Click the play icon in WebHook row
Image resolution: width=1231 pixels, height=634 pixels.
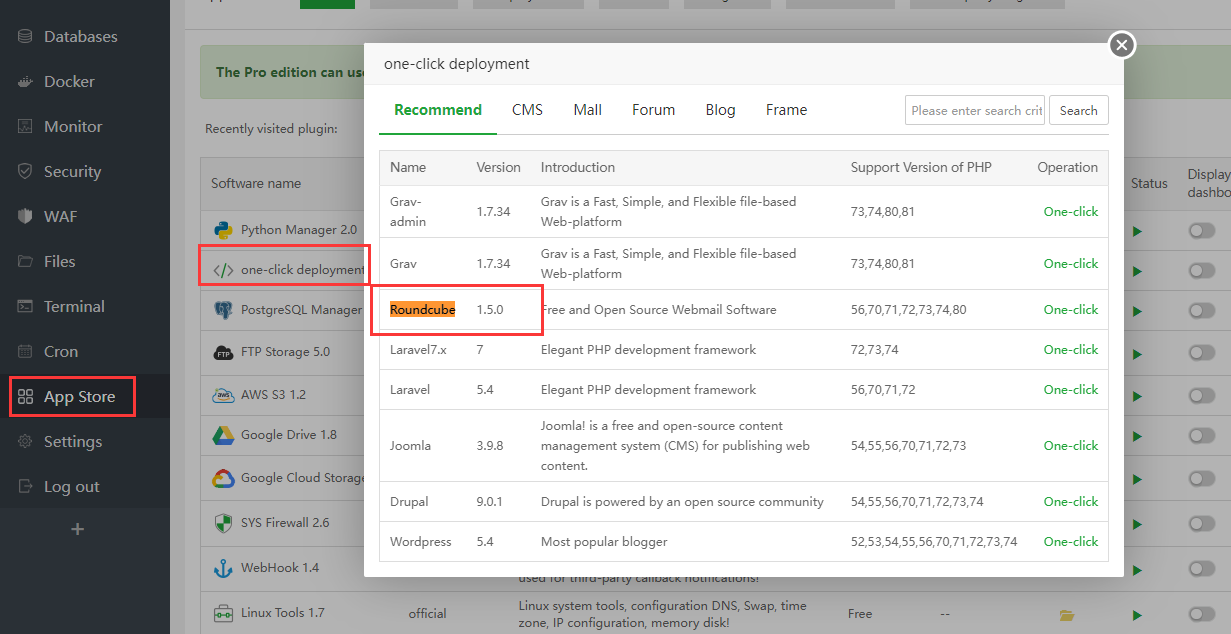[1137, 569]
